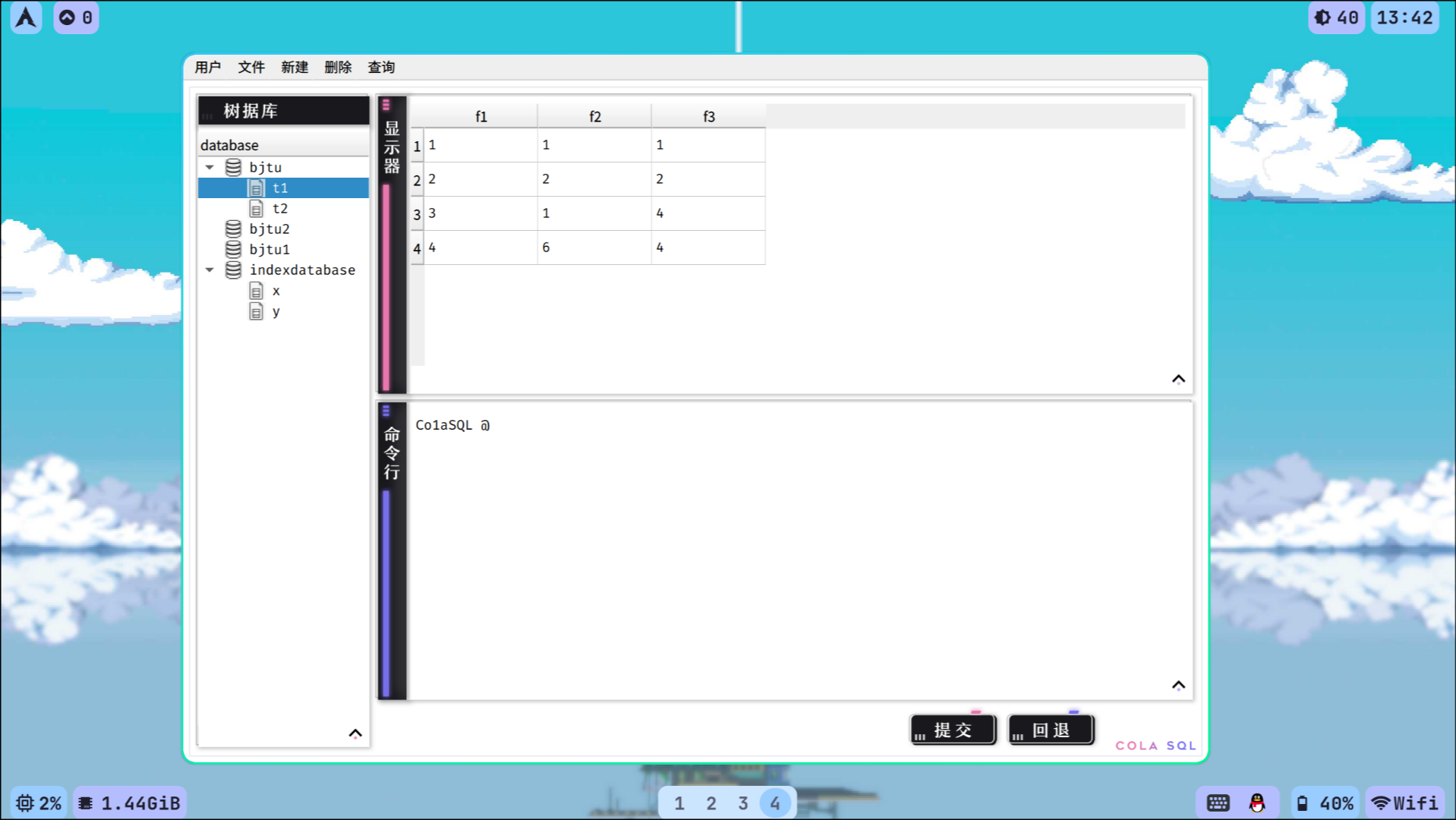The width and height of the screenshot is (1456, 820).
Task: Click the 13:42 clock
Action: 1404,17
